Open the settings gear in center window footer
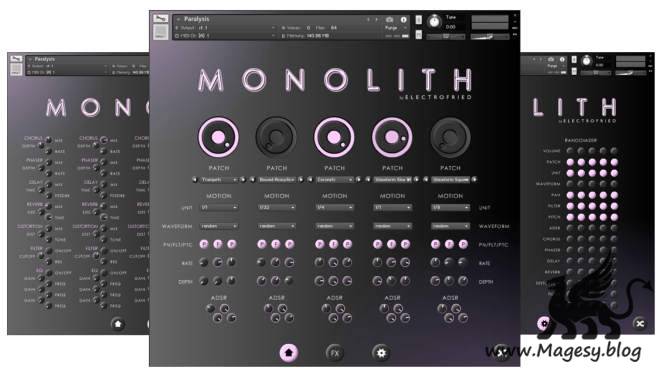Screen dimensions: 660x368 pos(381,352)
